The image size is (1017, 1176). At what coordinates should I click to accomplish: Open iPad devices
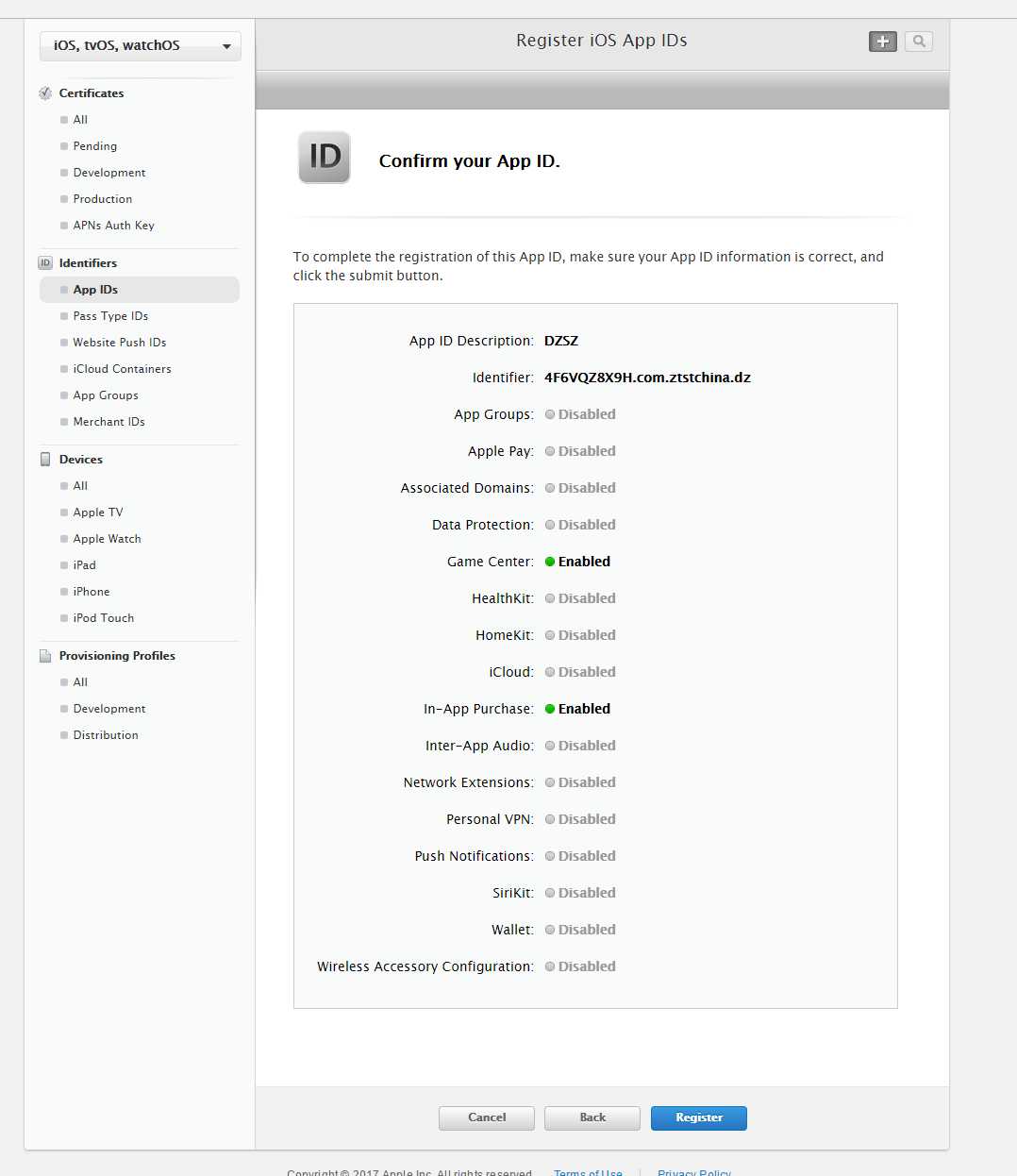click(85, 565)
